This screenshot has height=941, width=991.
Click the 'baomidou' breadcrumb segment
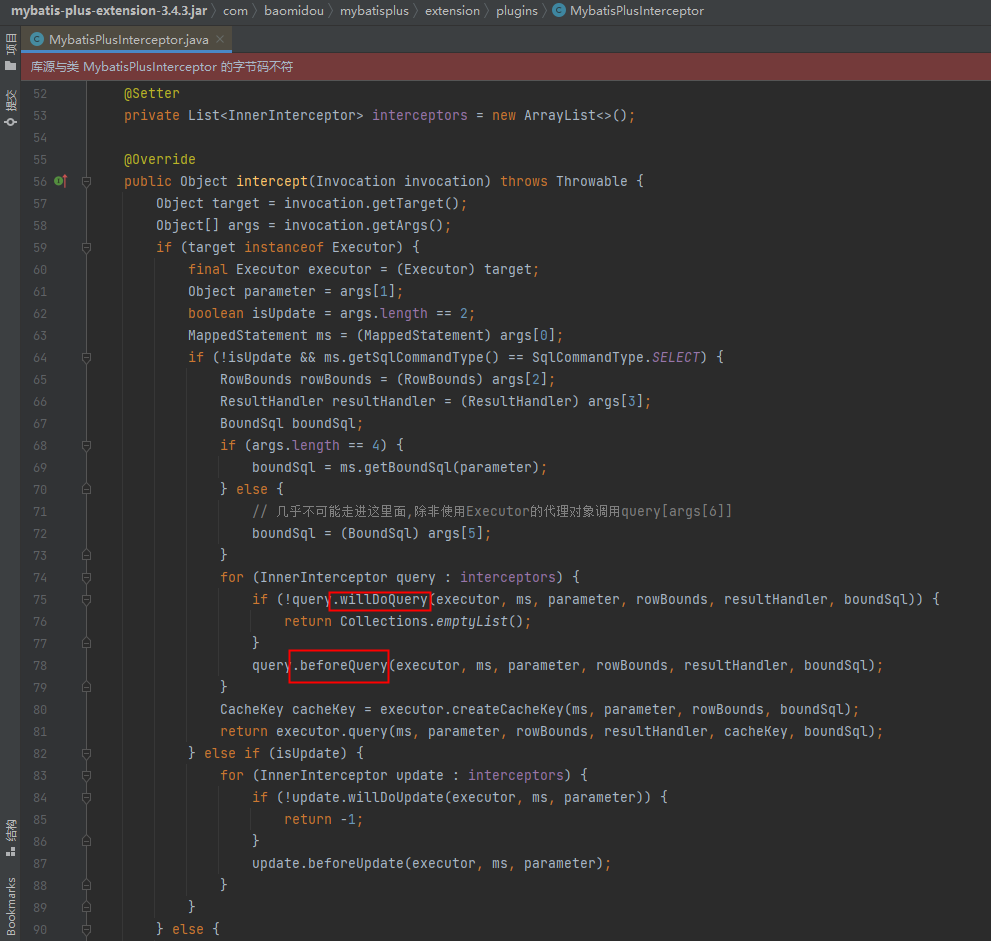click(294, 11)
